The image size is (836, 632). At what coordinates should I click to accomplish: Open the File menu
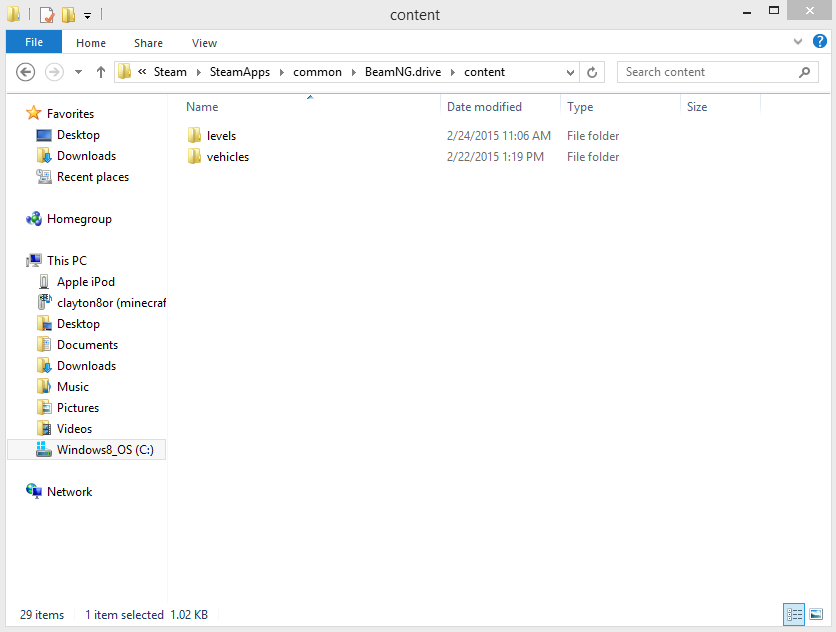click(34, 42)
